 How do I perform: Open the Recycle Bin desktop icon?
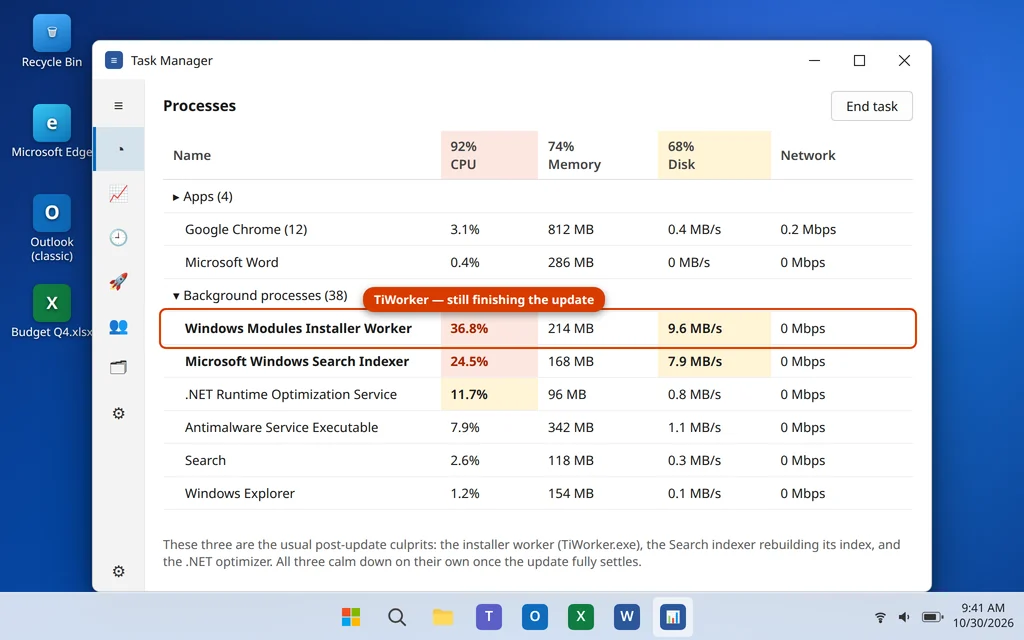pyautogui.click(x=52, y=41)
